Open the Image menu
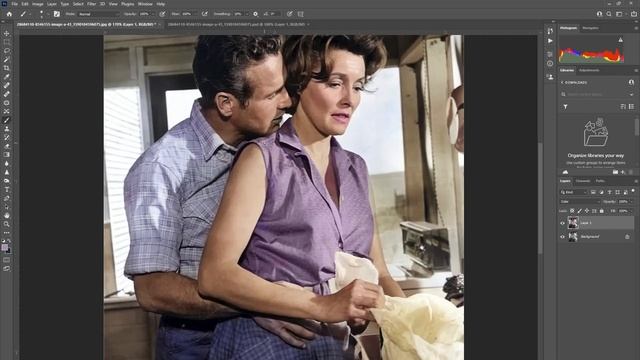This screenshot has height=360, width=640. tap(38, 4)
